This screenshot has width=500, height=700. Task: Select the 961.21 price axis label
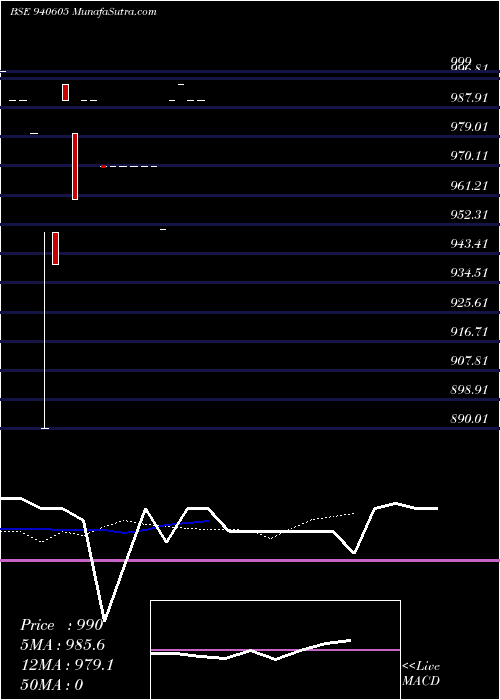click(469, 186)
